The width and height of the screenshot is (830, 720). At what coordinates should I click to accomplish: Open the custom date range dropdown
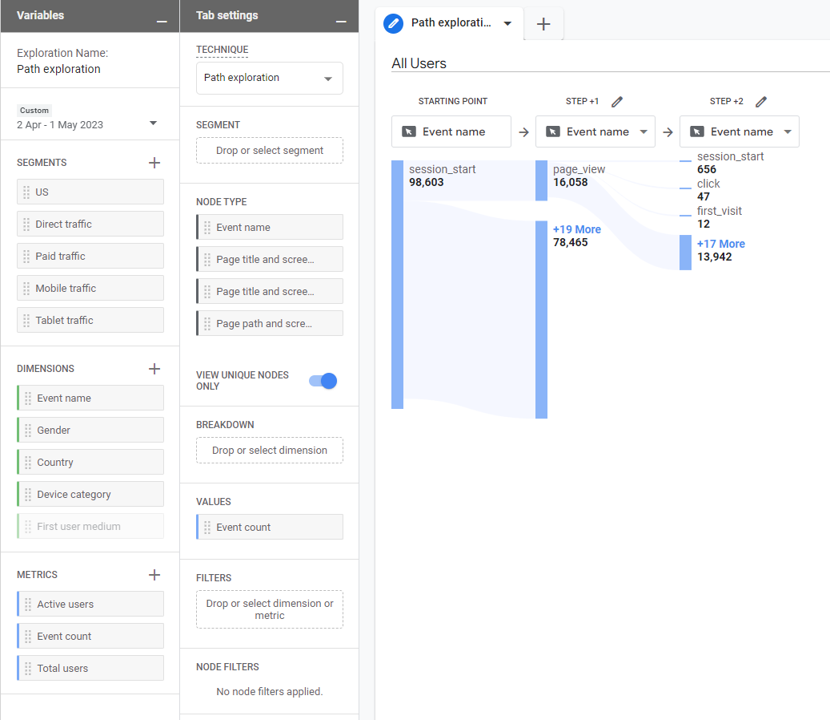pyautogui.click(x=154, y=123)
